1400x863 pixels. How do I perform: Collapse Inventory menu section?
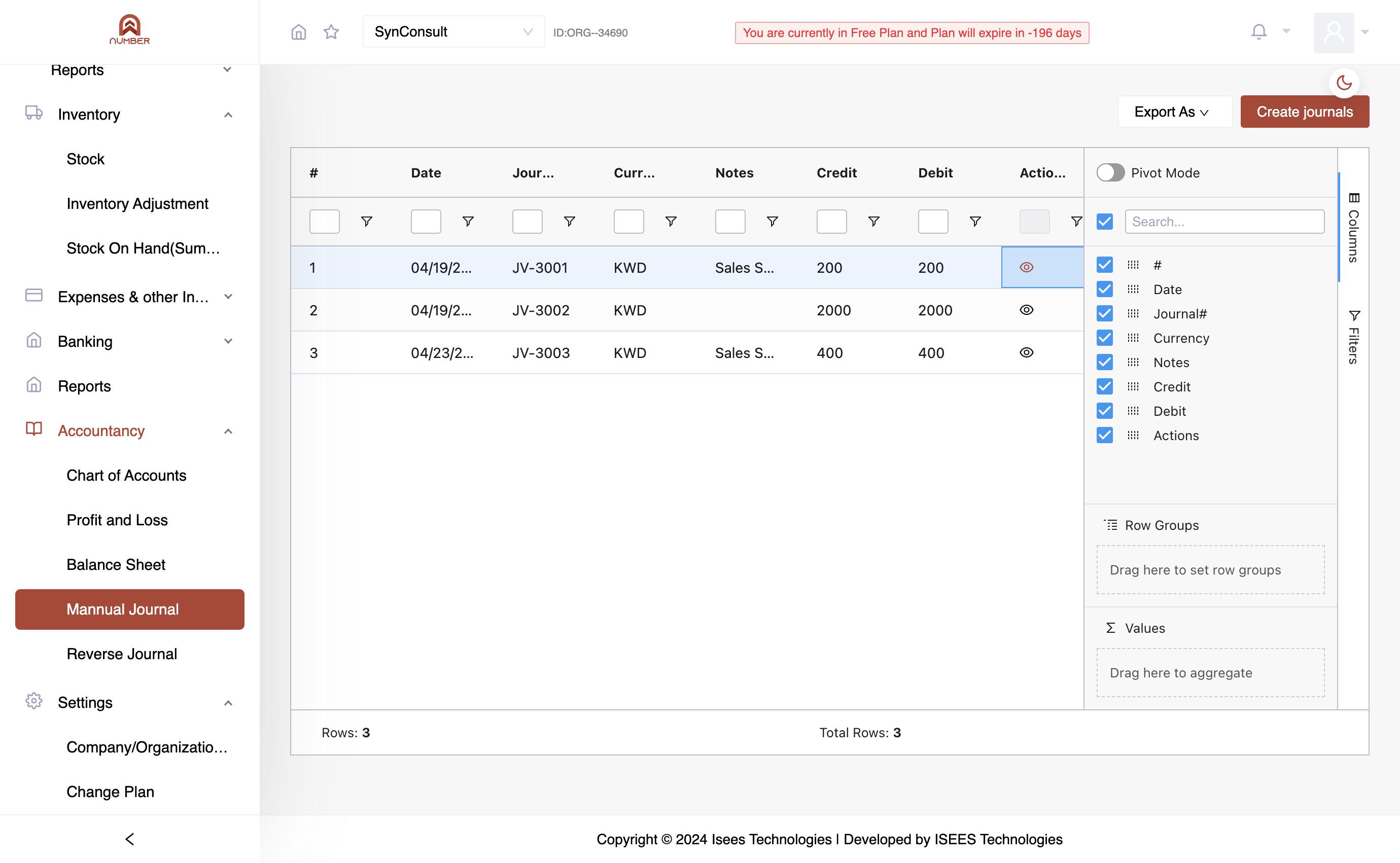pos(130,114)
